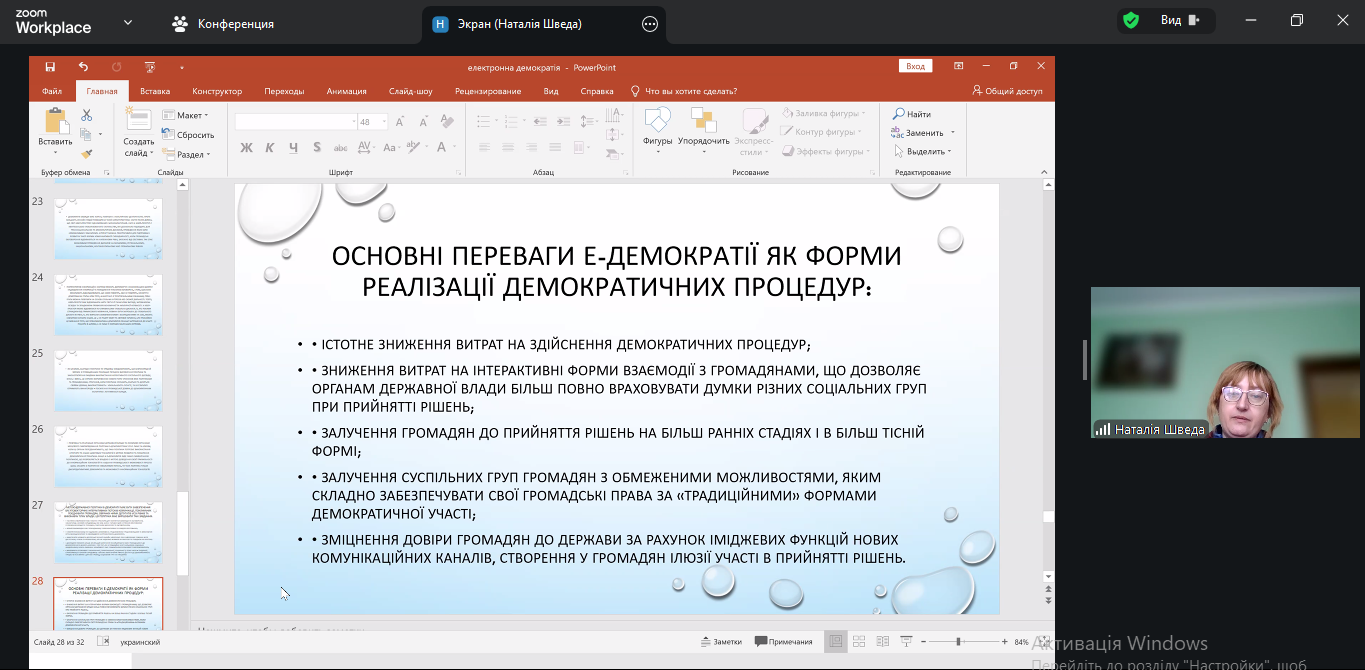The height and width of the screenshot is (670, 1365).
Task: Open the Shapes (Фигуры) gallery
Action: click(x=657, y=129)
